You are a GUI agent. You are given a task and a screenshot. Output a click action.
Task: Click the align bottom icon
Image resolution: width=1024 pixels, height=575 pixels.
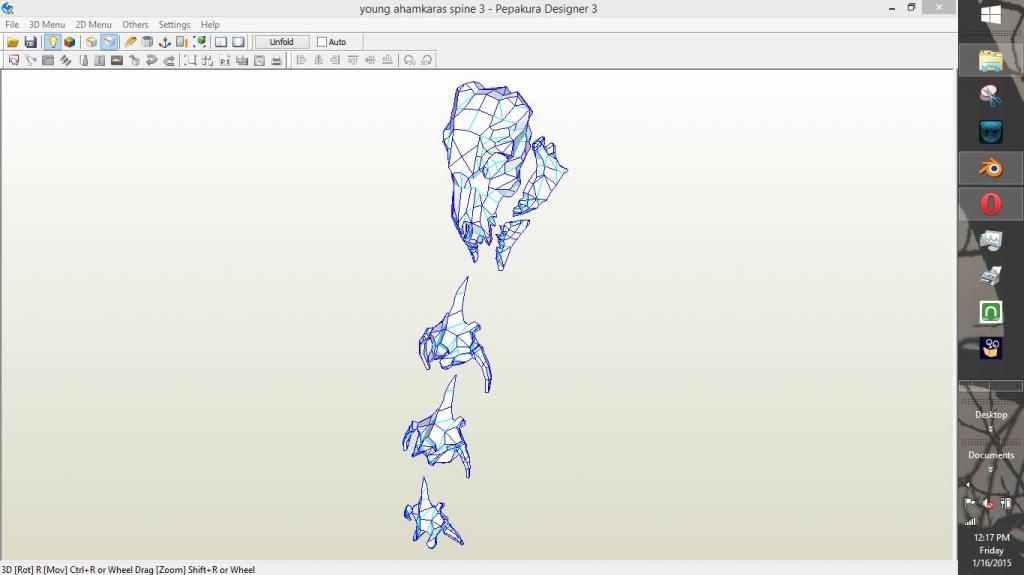click(x=387, y=60)
